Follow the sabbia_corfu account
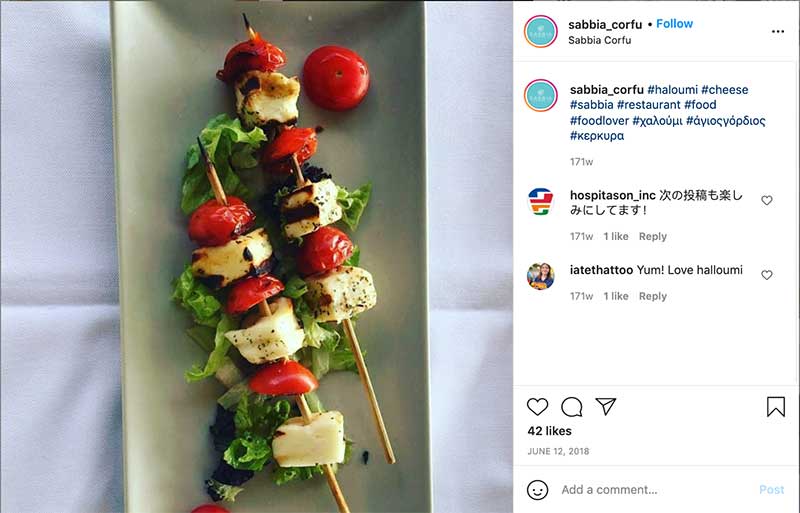 675,24
